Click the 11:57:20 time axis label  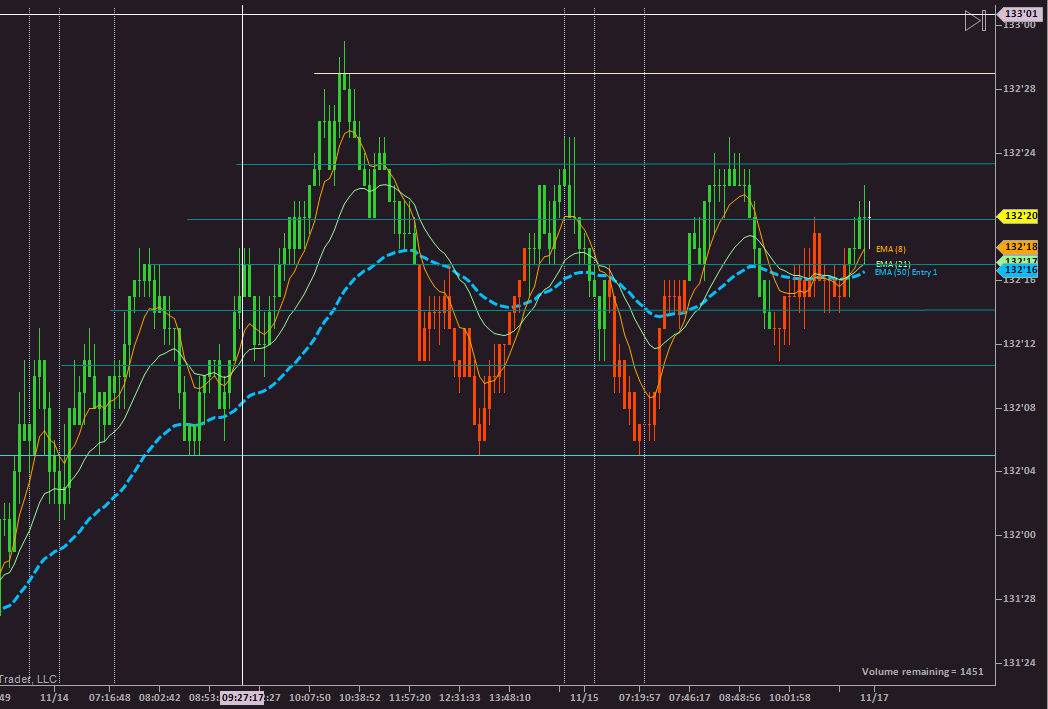click(410, 698)
